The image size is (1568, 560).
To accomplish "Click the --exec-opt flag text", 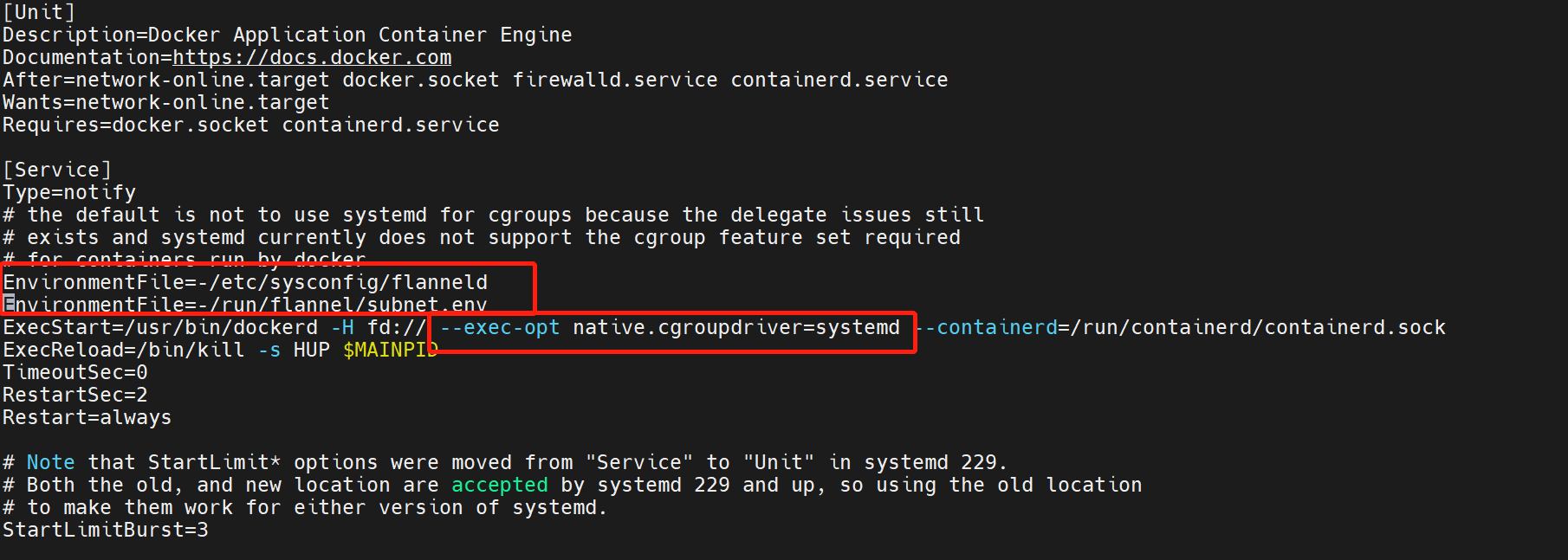I will (x=500, y=327).
